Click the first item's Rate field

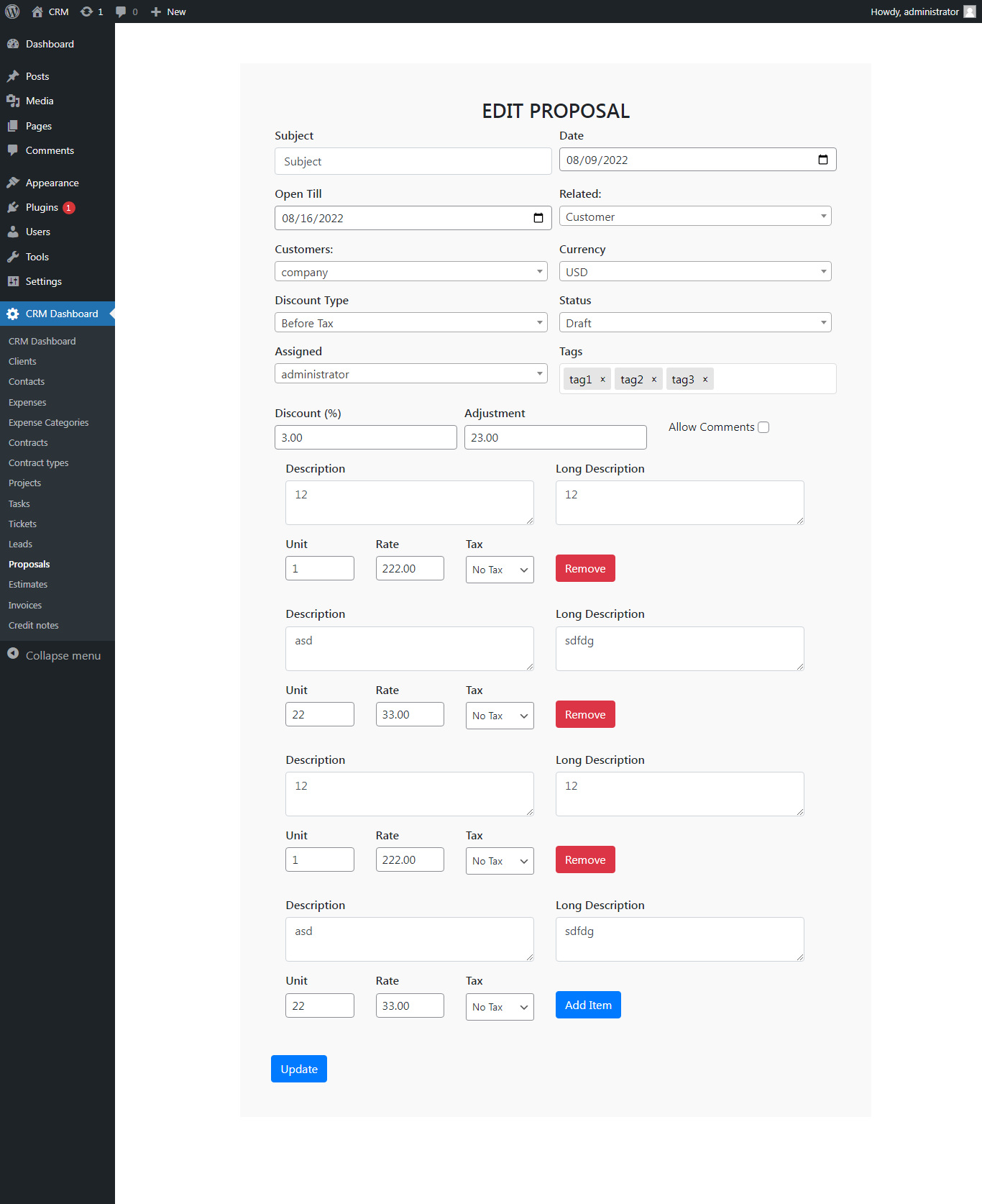pyautogui.click(x=410, y=568)
